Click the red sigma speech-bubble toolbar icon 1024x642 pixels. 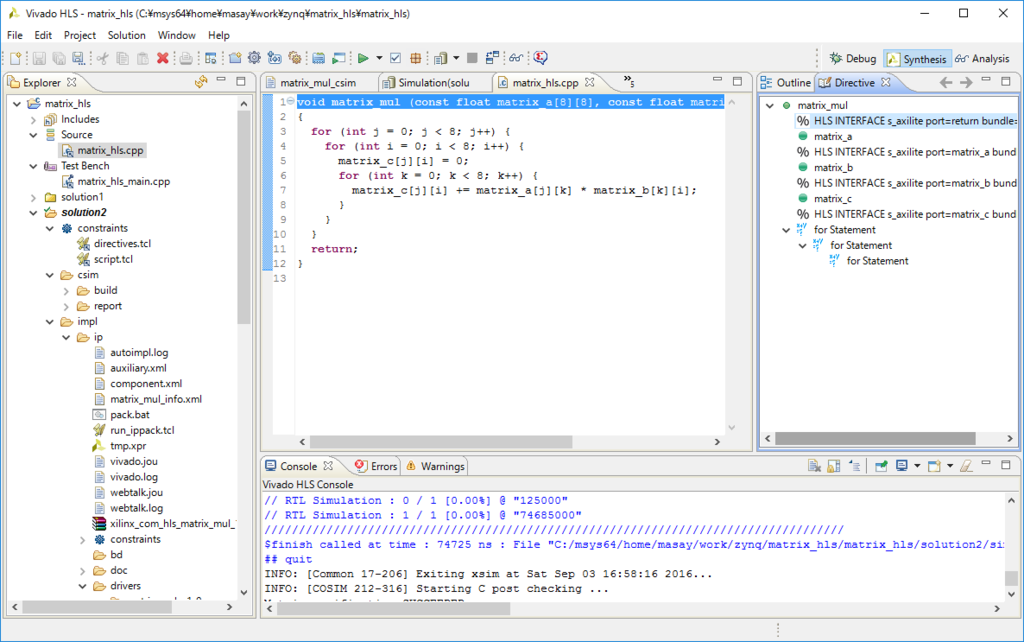[540, 58]
